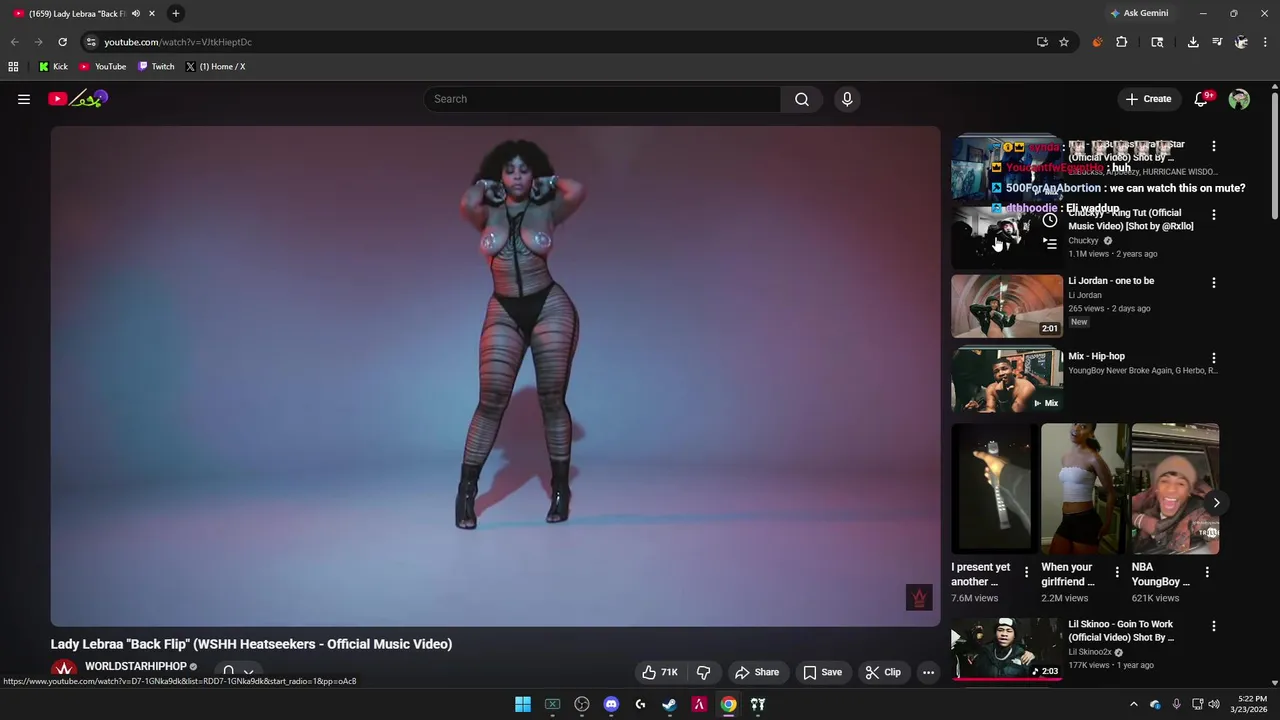Click Ask Gemini button
Image resolution: width=1280 pixels, height=720 pixels.
tap(1139, 13)
